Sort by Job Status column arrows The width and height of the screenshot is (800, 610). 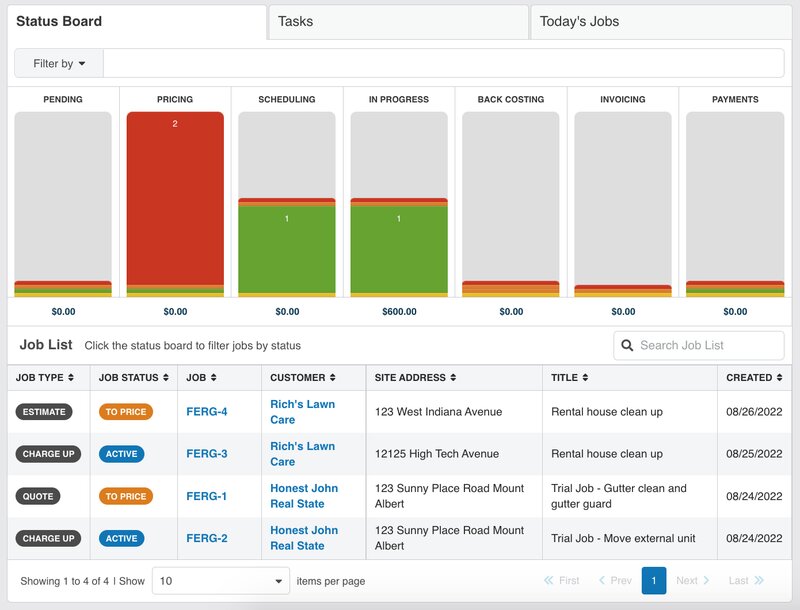[166, 377]
